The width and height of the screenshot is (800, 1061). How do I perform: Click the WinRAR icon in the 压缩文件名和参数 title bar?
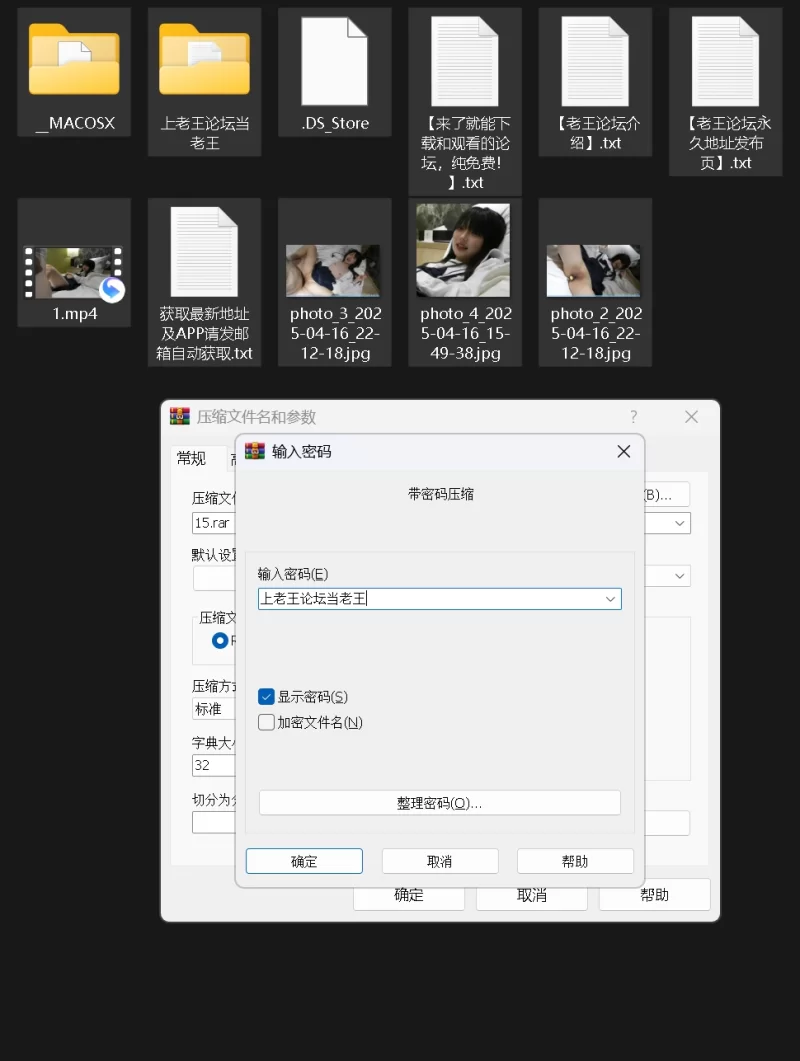pyautogui.click(x=179, y=416)
